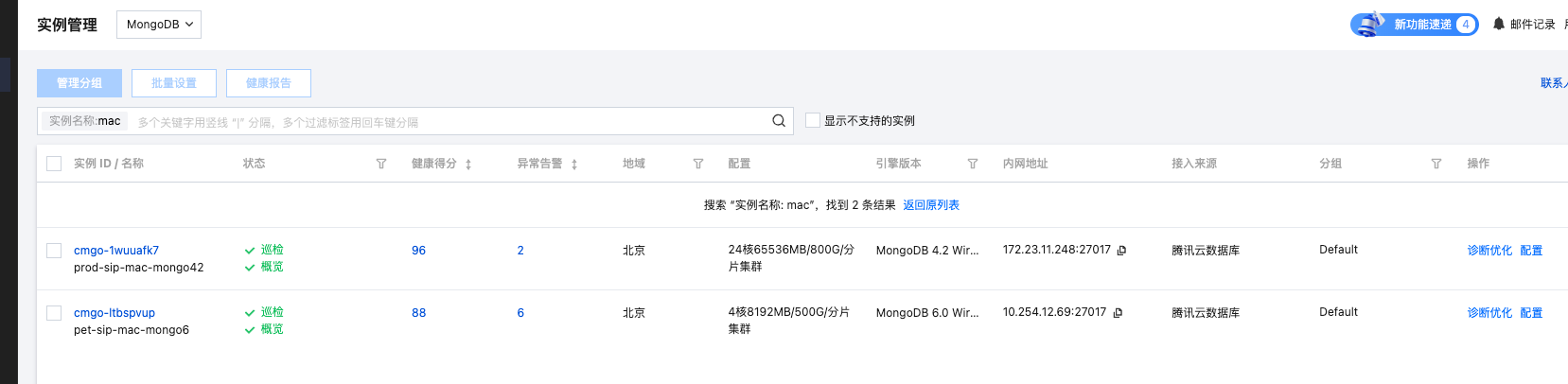This screenshot has width=1568, height=384.
Task: Click the 管理分组 button
Action: tap(79, 83)
